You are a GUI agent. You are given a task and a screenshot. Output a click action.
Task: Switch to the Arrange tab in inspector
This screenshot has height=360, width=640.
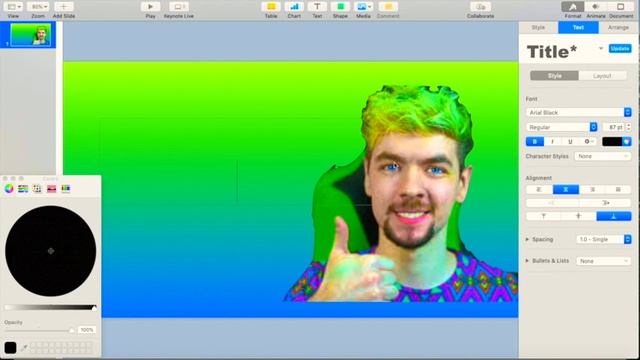(618, 27)
